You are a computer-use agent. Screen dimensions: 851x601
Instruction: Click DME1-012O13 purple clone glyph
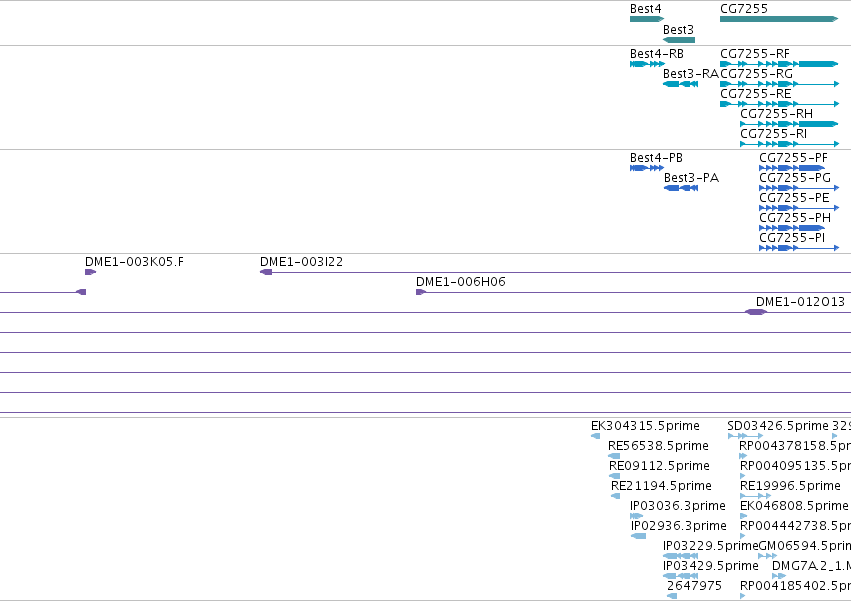(x=755, y=312)
